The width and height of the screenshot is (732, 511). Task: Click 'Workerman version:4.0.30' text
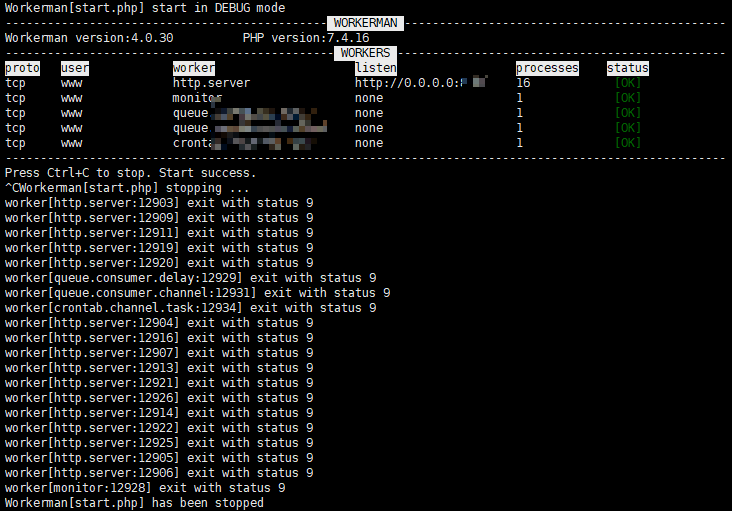pyautogui.click(x=89, y=38)
